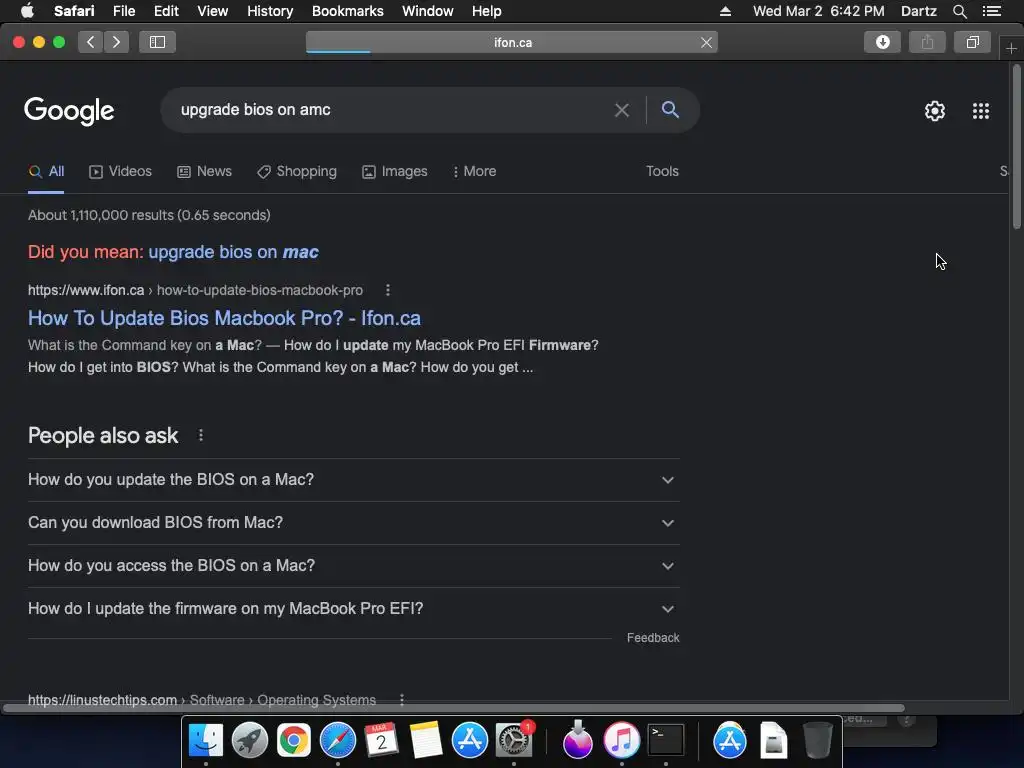This screenshot has width=1024, height=768.
Task: Open Safari compass icon in Dock
Action: (x=338, y=741)
